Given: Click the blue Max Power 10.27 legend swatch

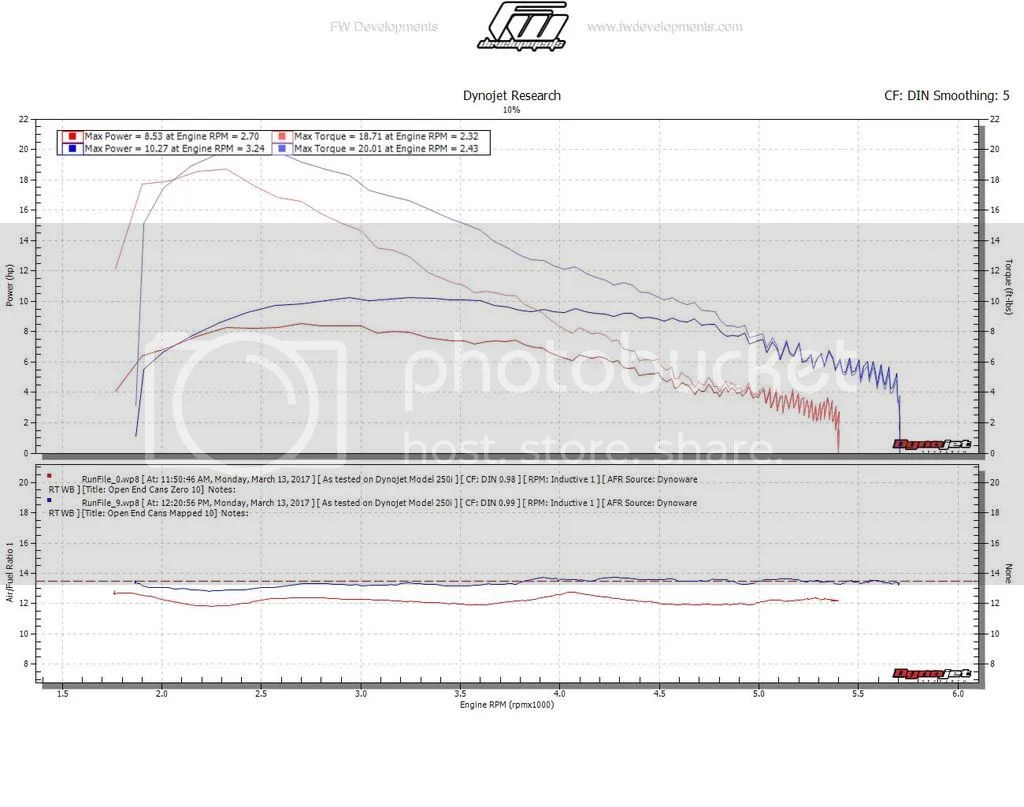Looking at the screenshot, I should pos(72,148).
